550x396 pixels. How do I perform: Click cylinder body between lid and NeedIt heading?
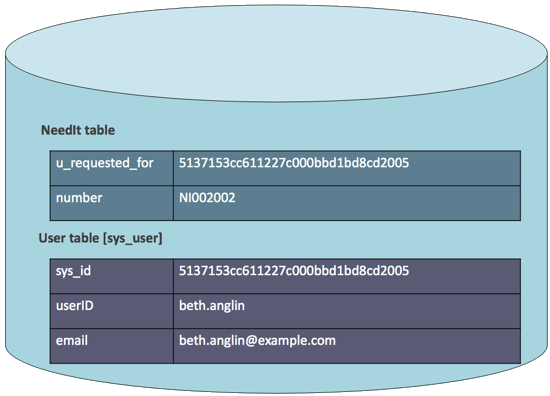click(276, 112)
